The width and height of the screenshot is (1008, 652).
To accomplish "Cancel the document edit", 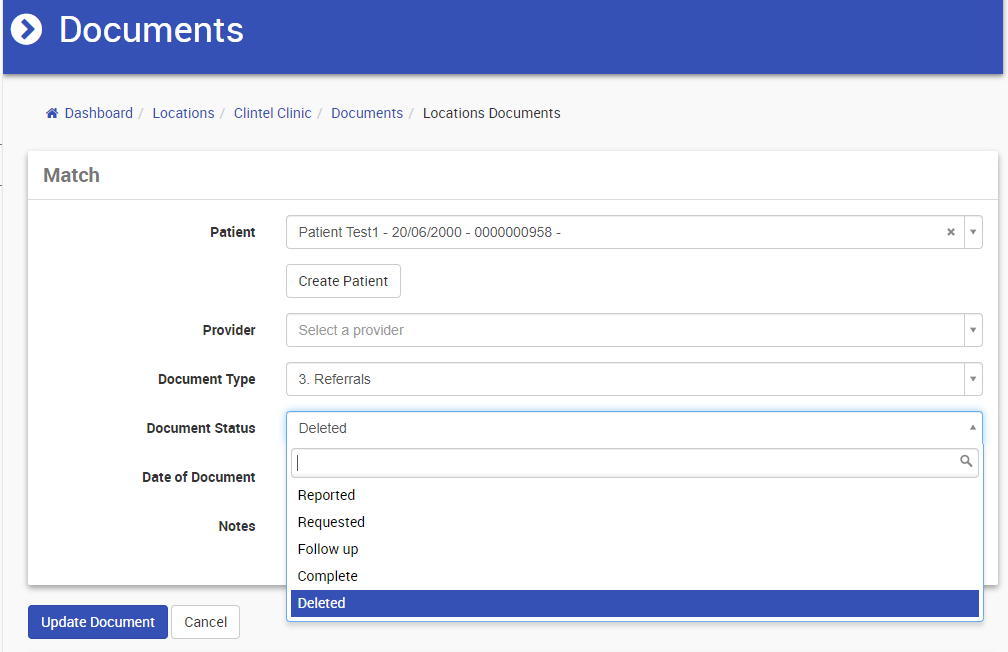I will point(206,622).
